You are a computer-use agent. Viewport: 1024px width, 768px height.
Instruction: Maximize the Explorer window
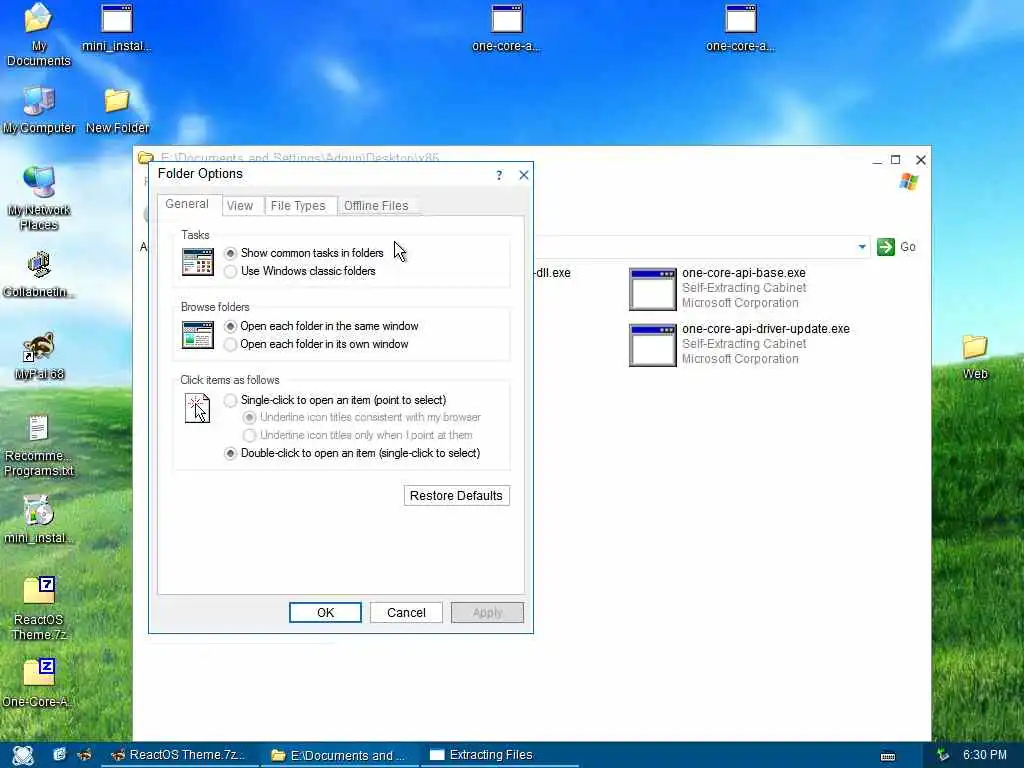tap(896, 160)
